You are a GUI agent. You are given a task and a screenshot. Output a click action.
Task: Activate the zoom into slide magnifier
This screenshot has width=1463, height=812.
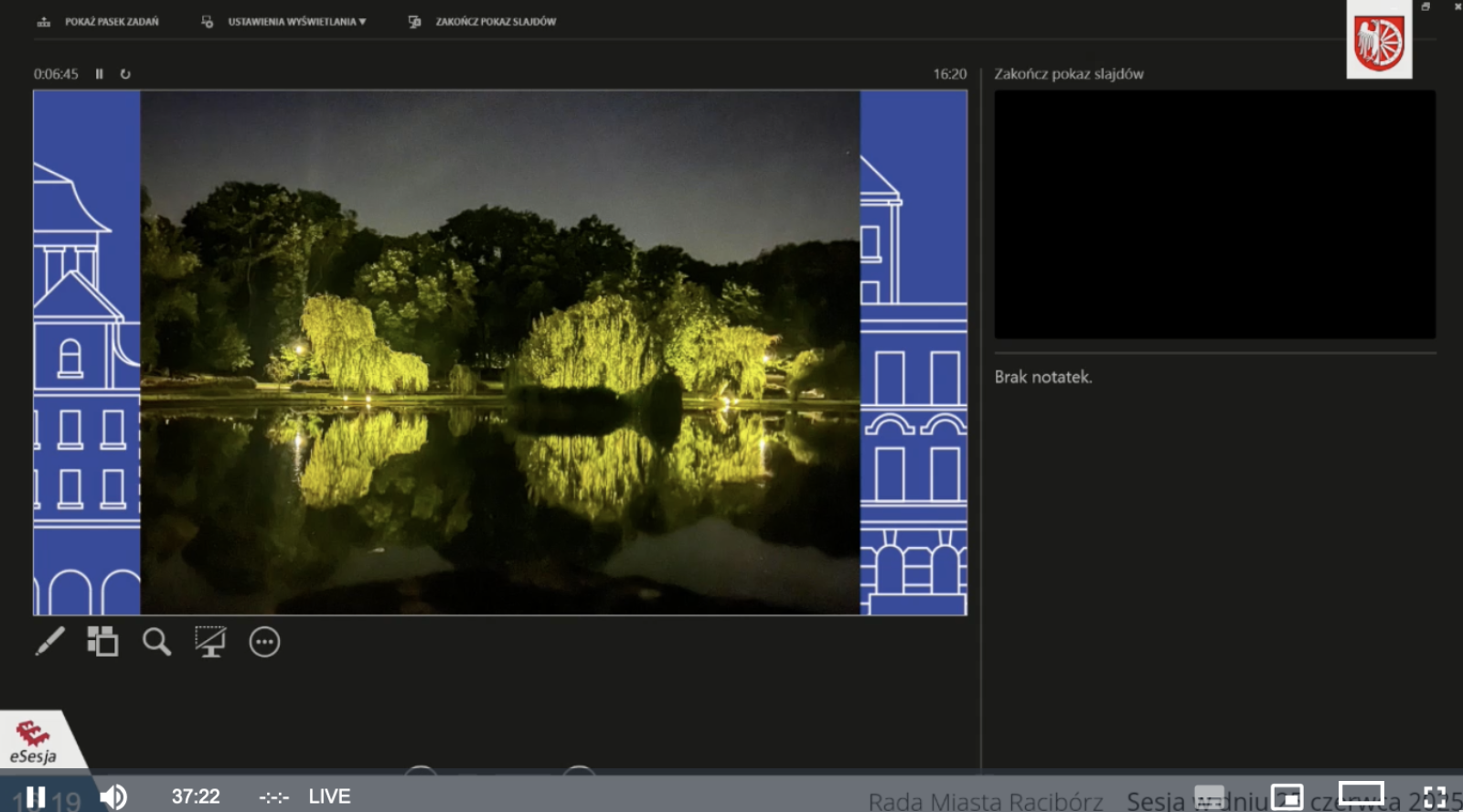(x=156, y=642)
